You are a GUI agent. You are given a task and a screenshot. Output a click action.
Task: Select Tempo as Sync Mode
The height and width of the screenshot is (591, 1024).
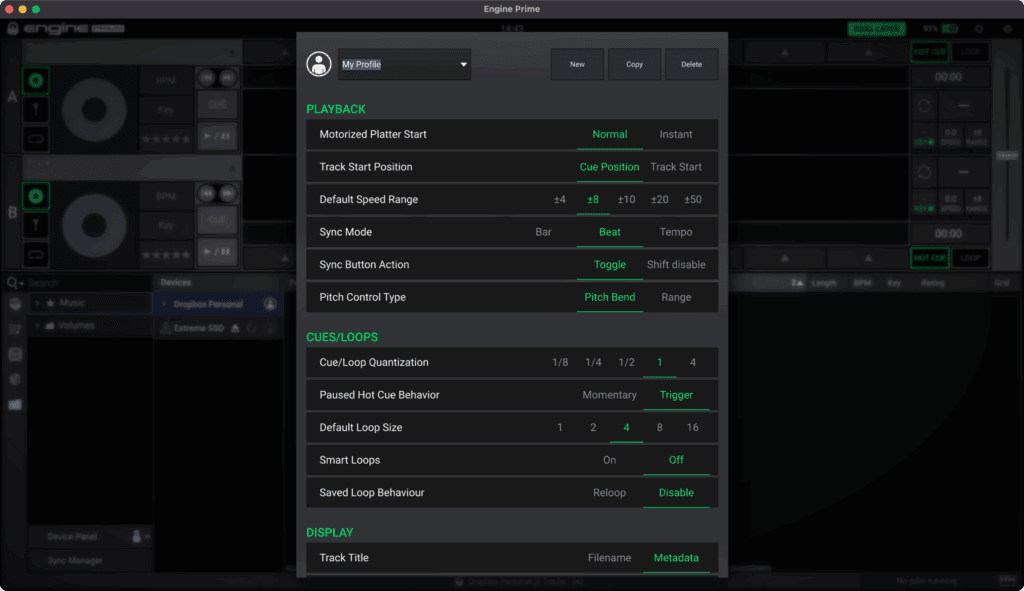pos(676,232)
